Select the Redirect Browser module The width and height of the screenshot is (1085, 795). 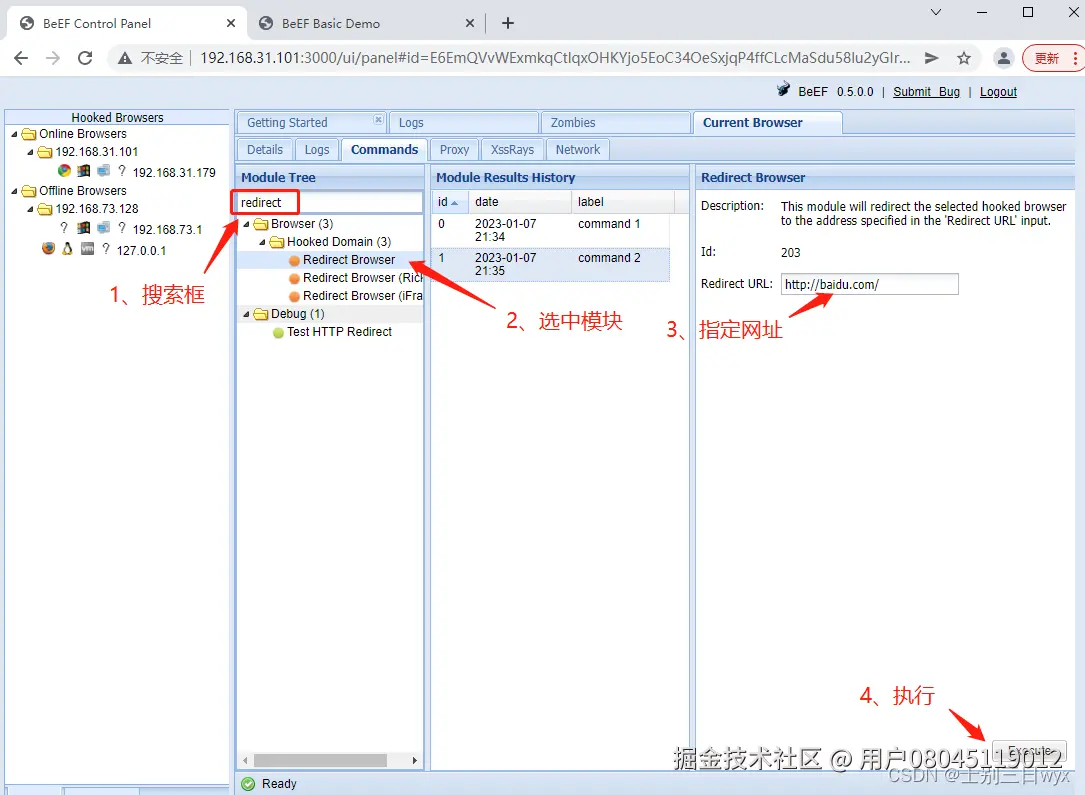(349, 260)
